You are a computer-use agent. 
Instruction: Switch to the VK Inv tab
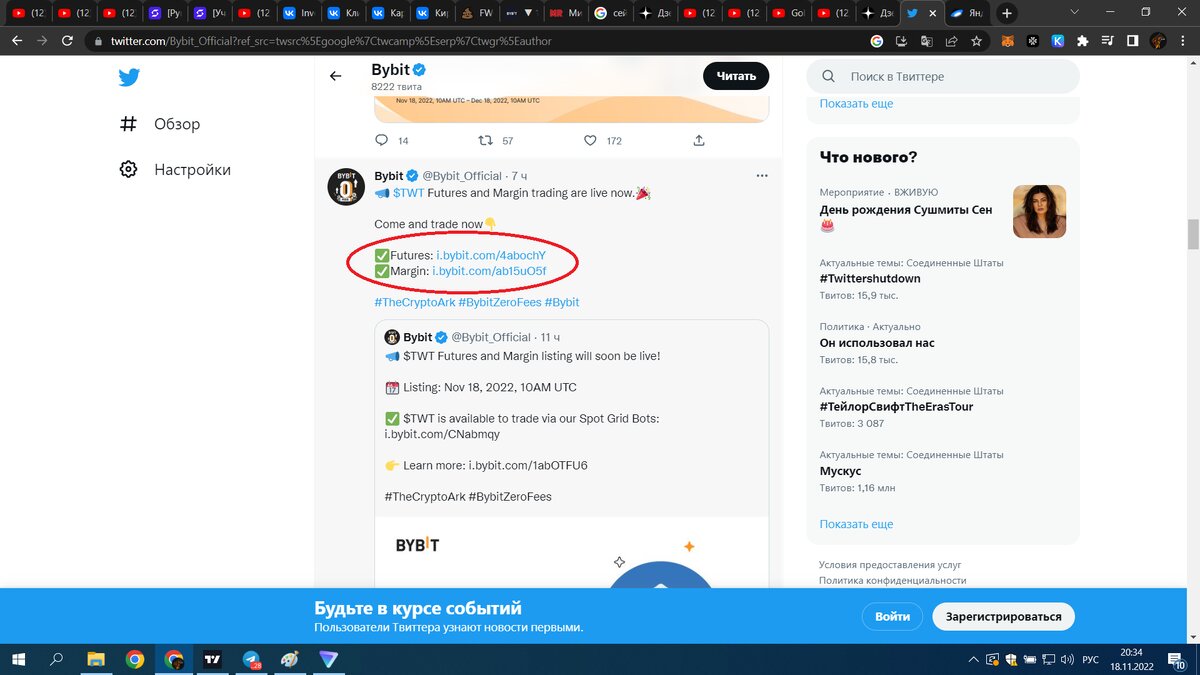300,14
